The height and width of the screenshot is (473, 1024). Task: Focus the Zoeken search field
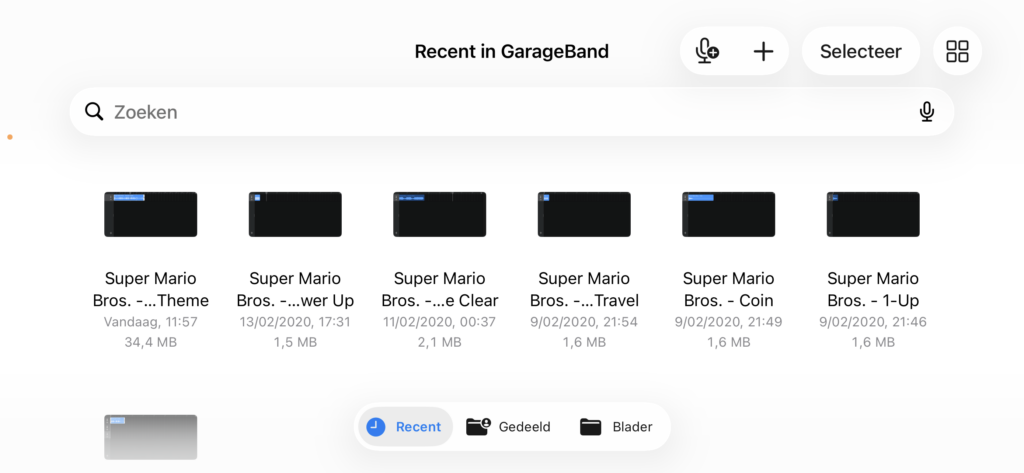pos(500,112)
